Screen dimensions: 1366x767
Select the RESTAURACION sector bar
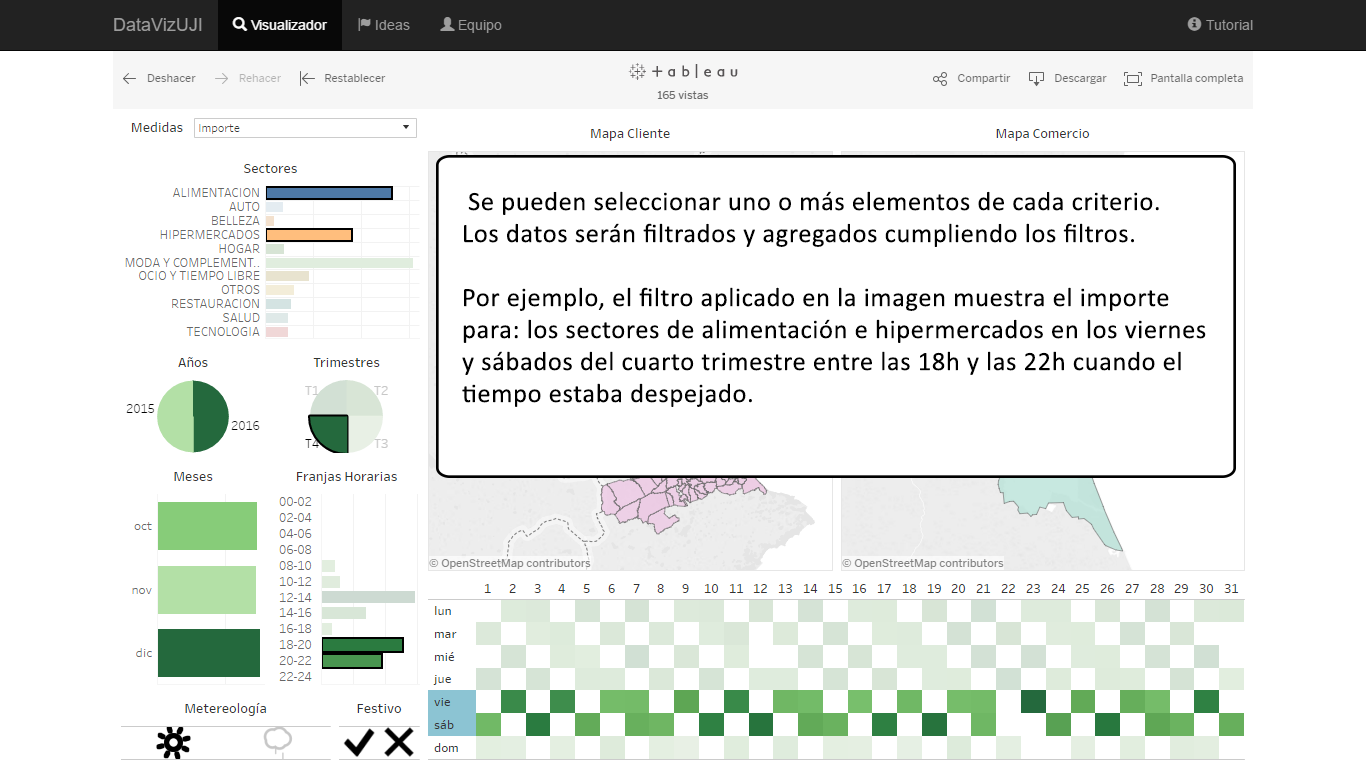[x=278, y=304]
